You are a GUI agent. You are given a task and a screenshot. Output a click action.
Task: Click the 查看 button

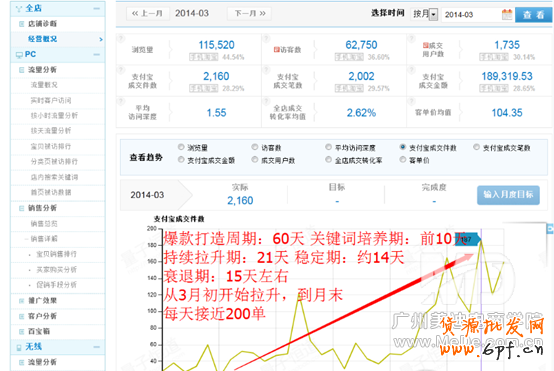[x=533, y=15]
